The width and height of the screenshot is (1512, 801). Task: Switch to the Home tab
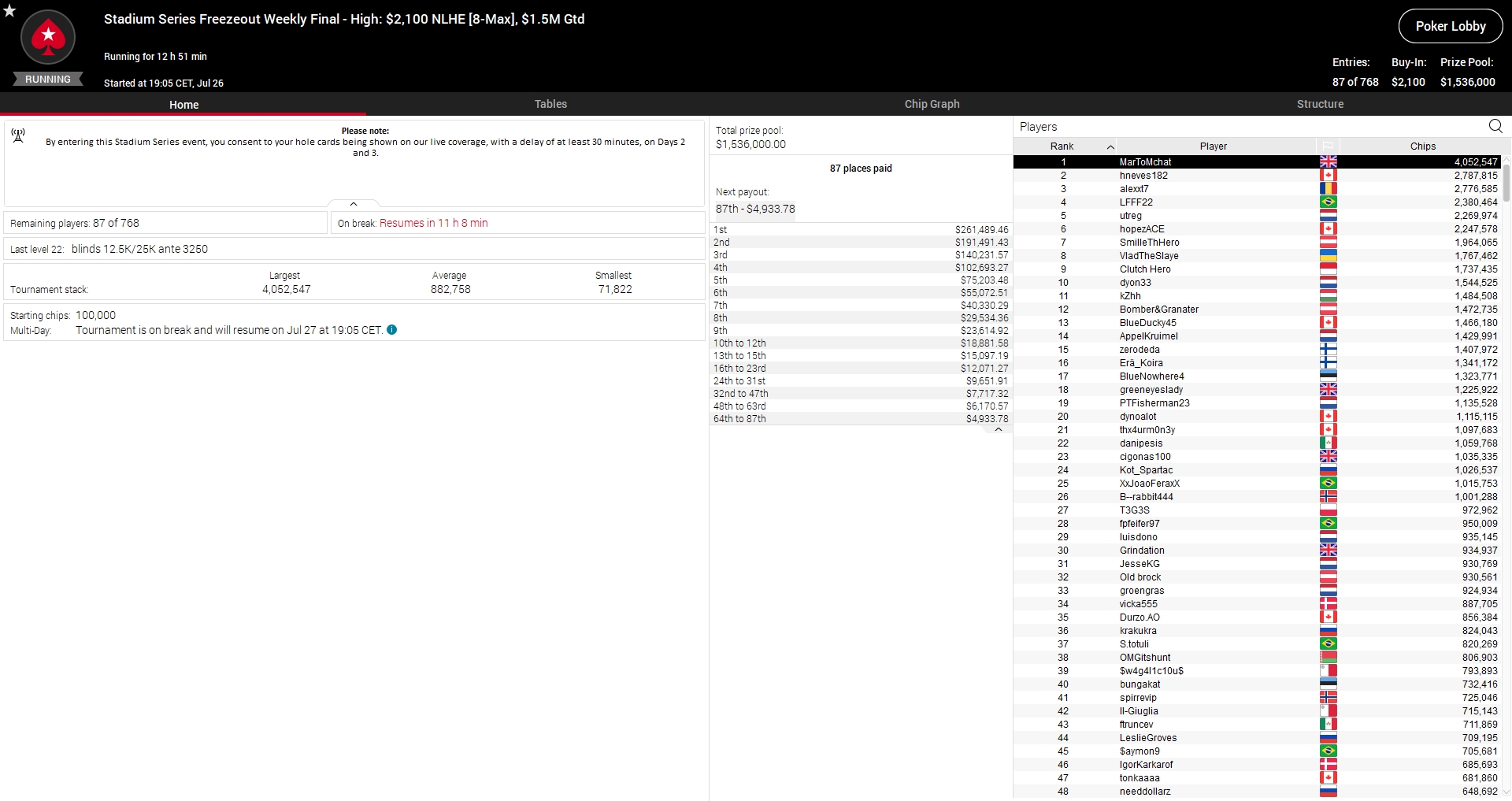point(183,104)
